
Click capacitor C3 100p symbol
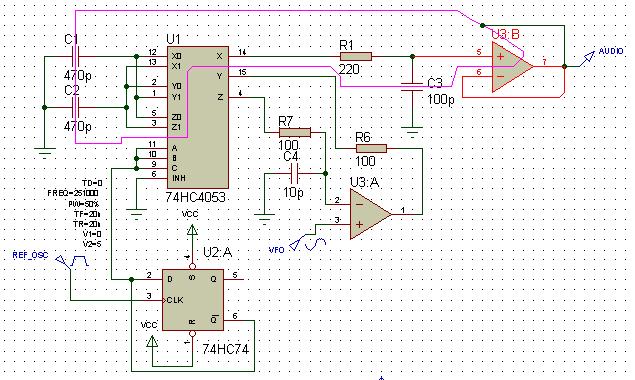tap(412, 88)
